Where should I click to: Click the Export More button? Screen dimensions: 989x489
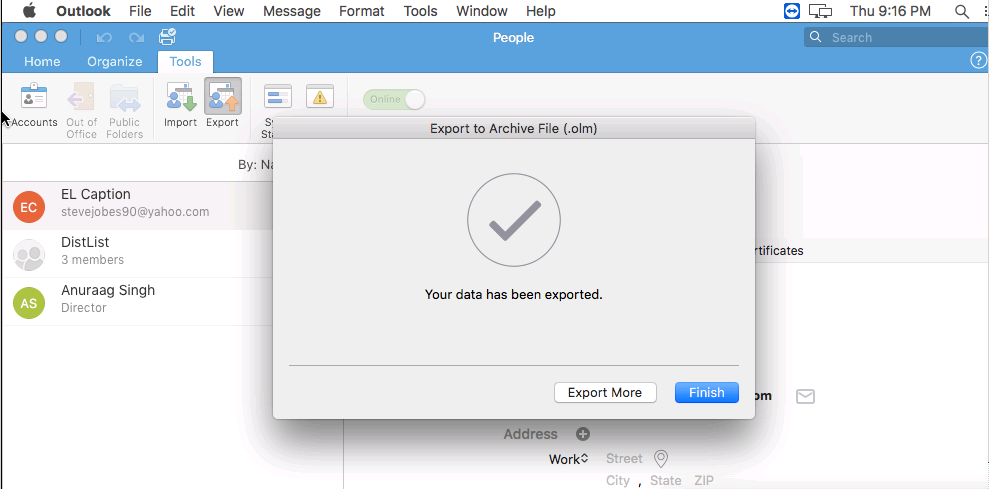[x=605, y=392]
